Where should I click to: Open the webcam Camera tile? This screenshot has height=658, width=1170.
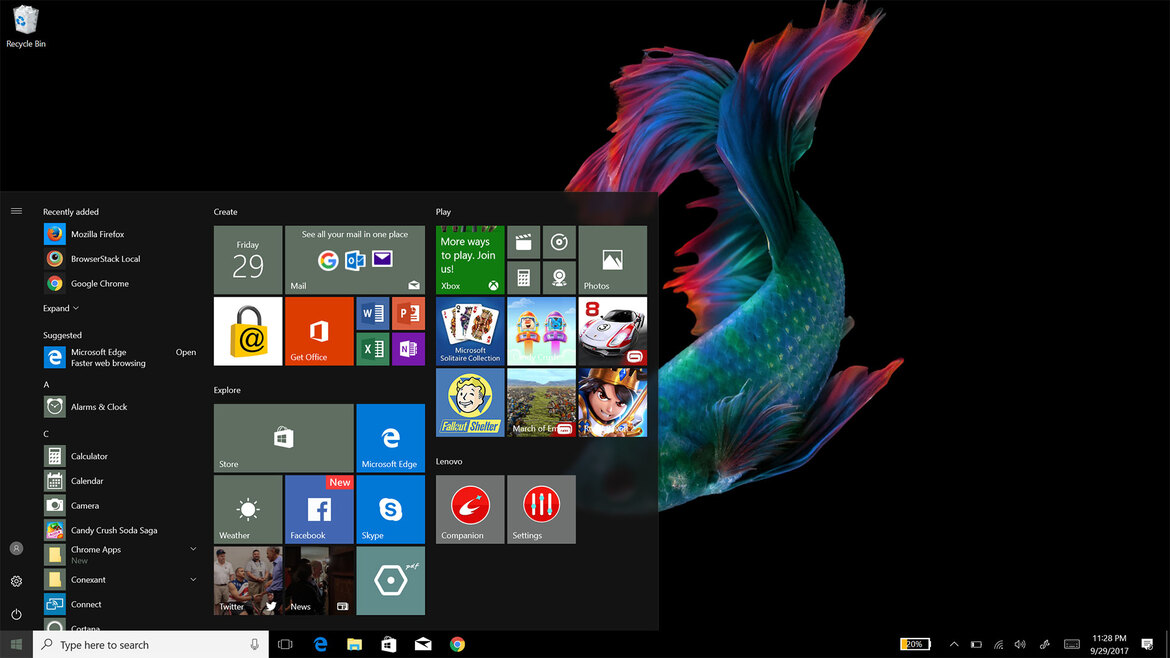coord(559,278)
